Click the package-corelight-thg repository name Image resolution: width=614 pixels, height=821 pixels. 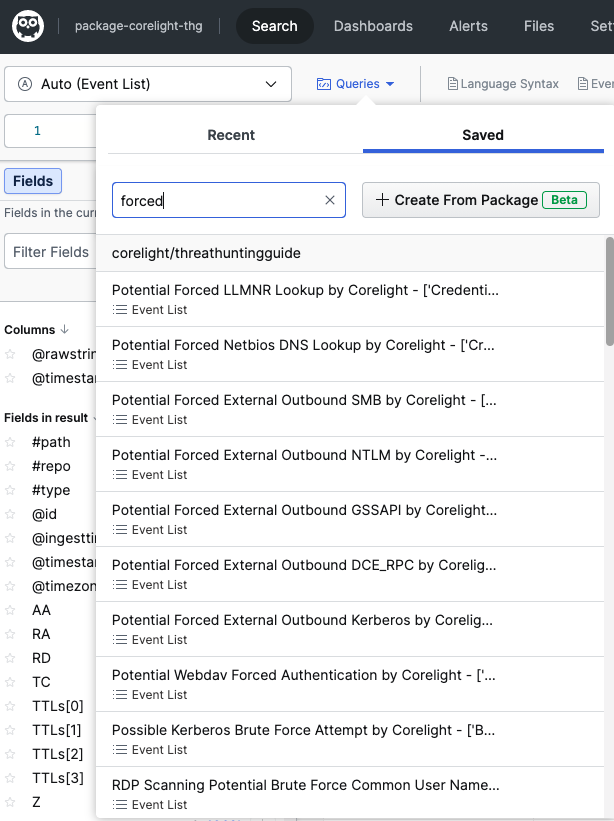139,26
